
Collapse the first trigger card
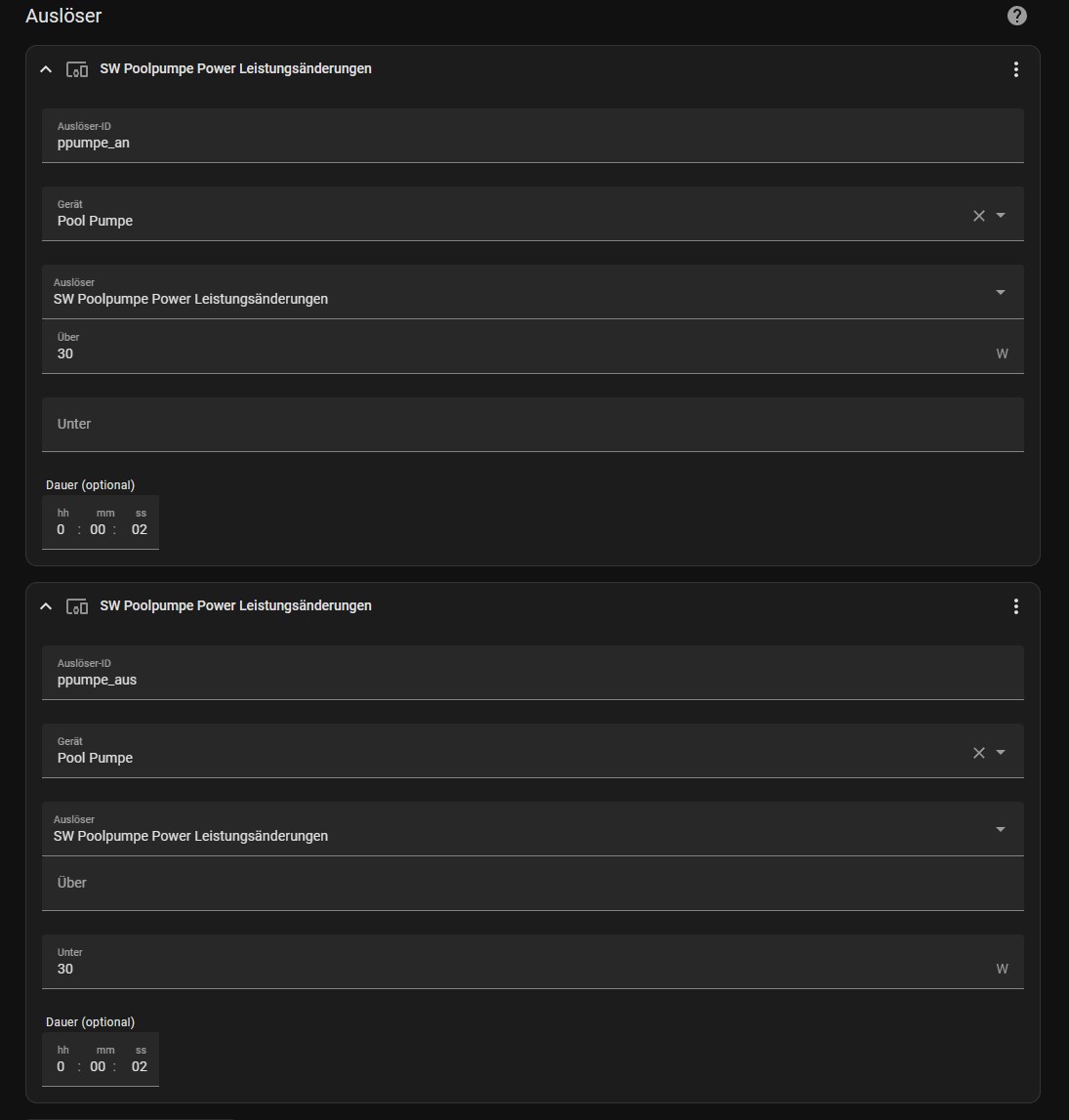46,69
